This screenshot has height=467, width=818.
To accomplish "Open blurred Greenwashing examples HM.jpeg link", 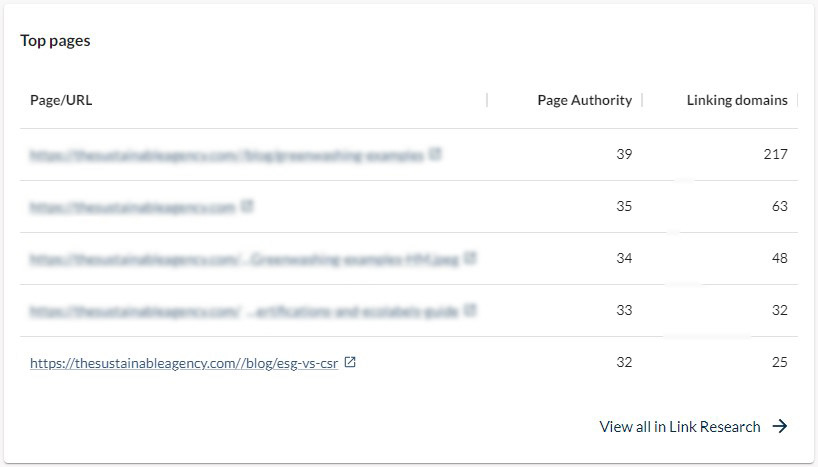I will coord(244,259).
